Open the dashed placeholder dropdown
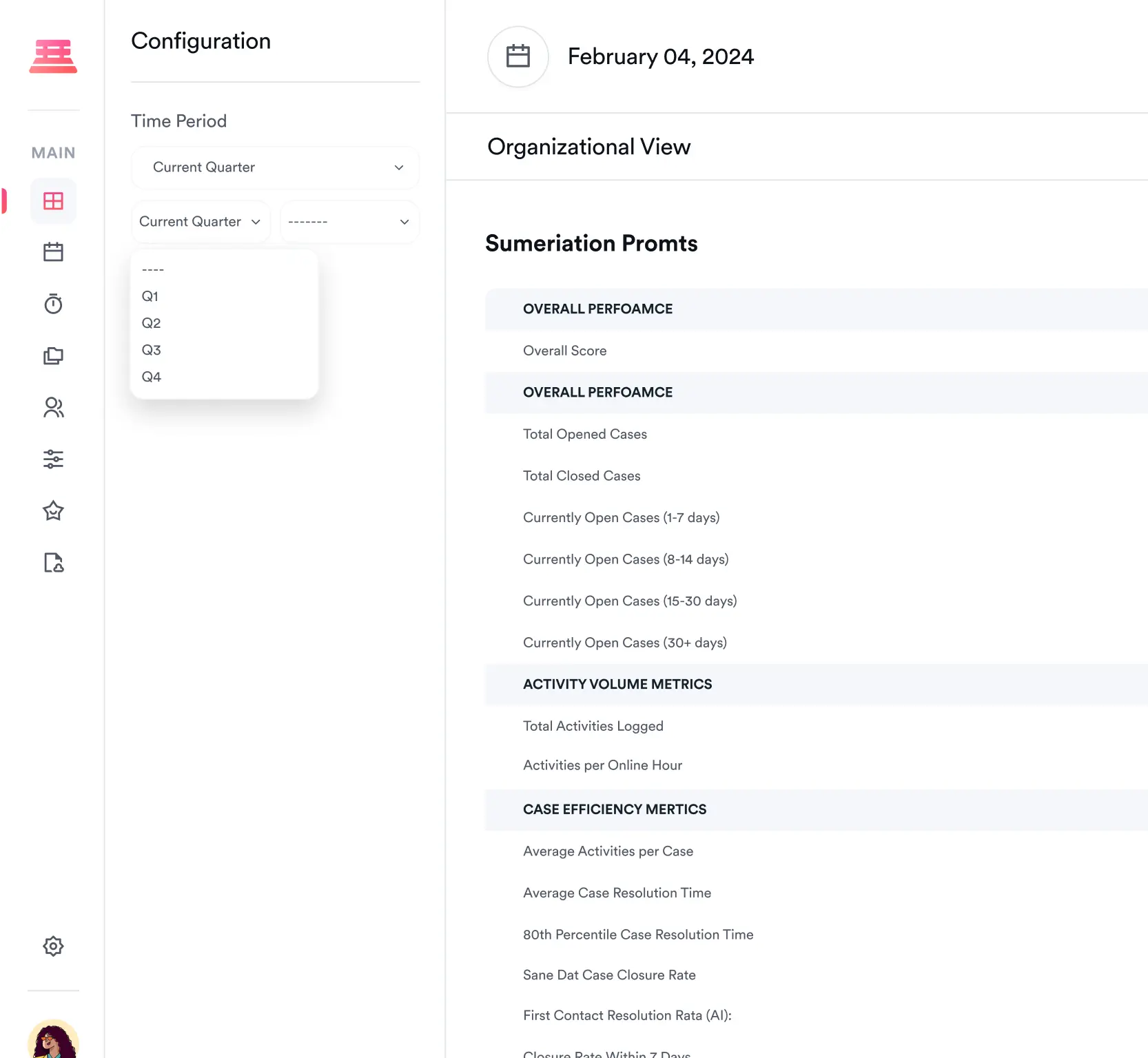This screenshot has width=1148, height=1058. (349, 222)
